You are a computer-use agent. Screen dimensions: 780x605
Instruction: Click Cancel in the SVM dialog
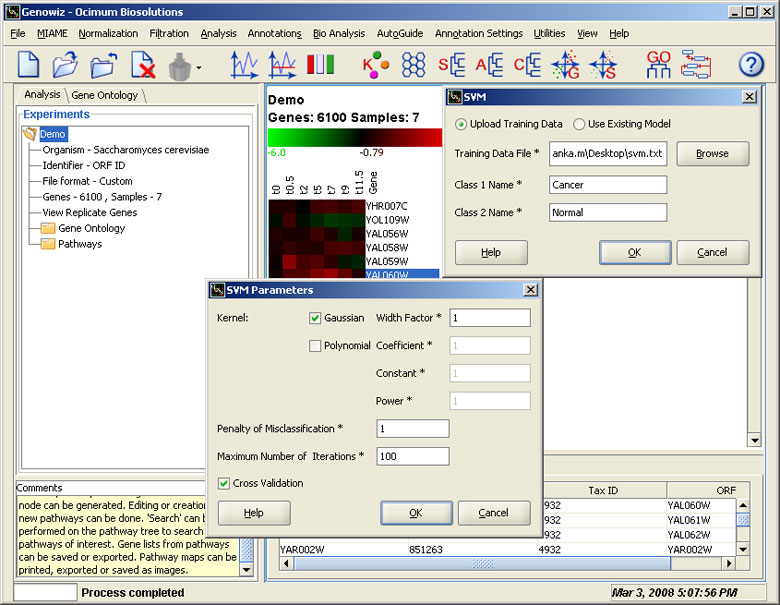point(712,252)
